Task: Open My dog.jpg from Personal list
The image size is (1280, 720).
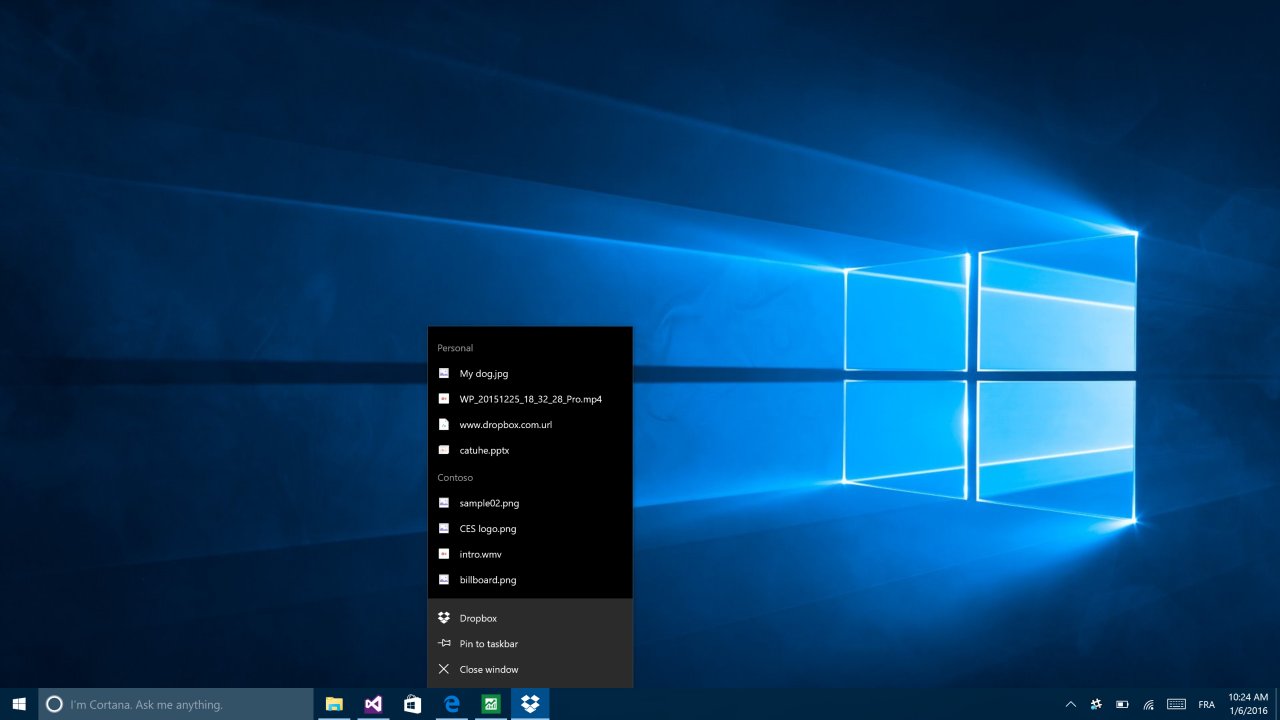Action: [x=483, y=374]
